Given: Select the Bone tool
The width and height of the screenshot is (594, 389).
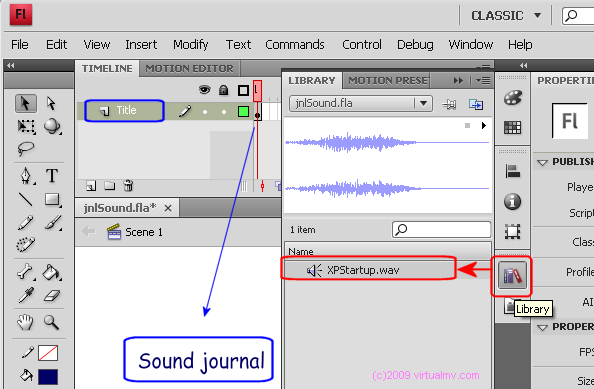Looking at the screenshot, I should 26,272.
